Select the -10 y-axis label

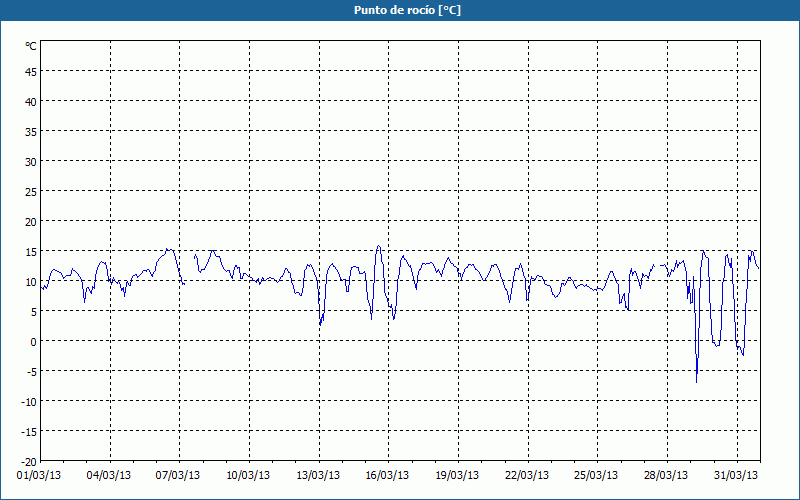click(29, 402)
